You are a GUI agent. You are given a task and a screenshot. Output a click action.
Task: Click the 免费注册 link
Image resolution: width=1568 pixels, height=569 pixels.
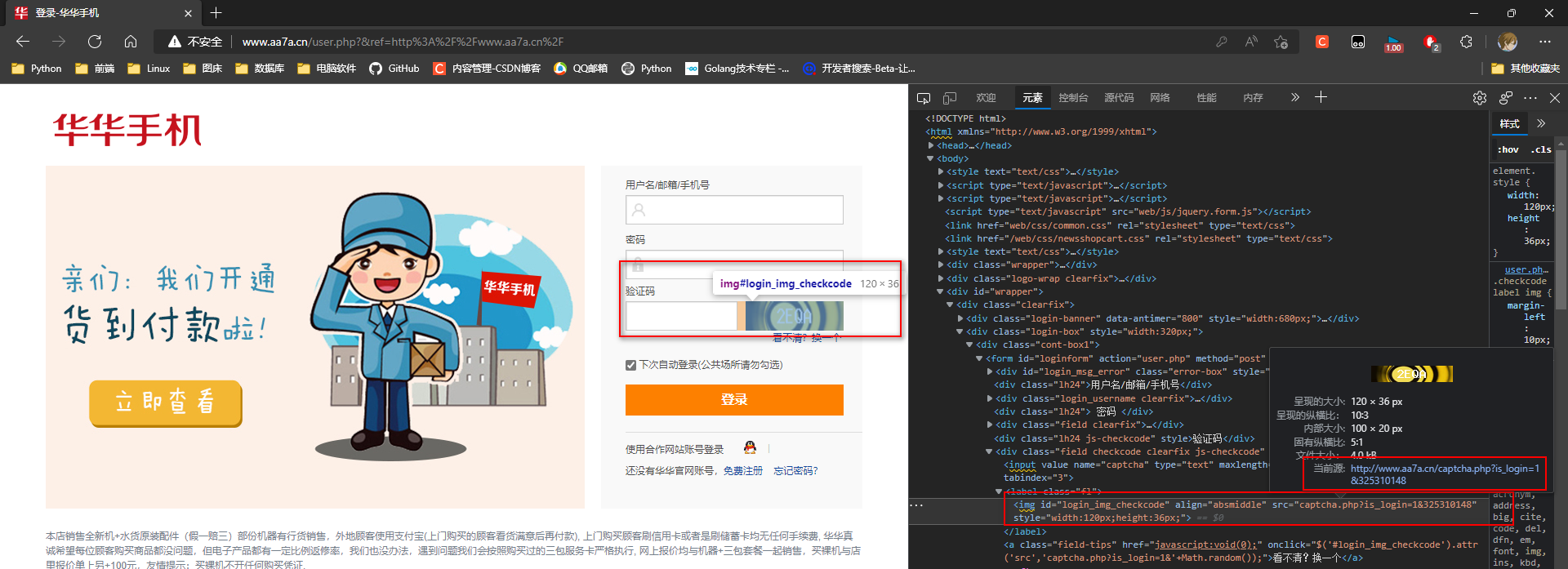coord(742,471)
